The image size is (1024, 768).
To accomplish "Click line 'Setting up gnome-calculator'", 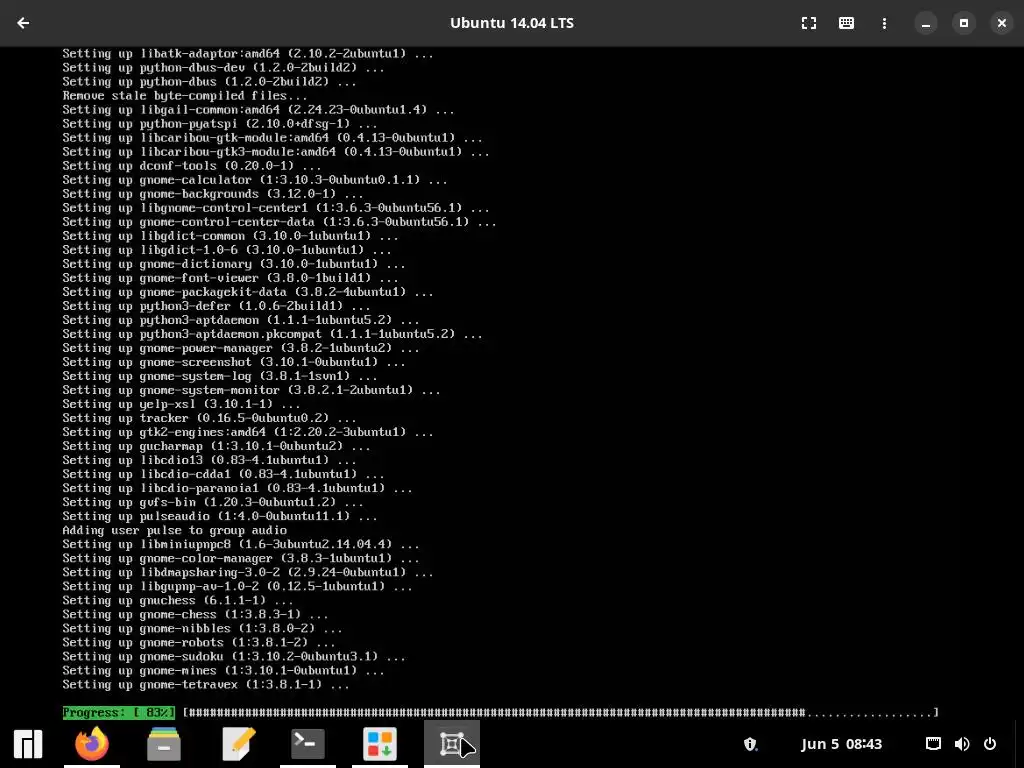I will click(255, 180).
